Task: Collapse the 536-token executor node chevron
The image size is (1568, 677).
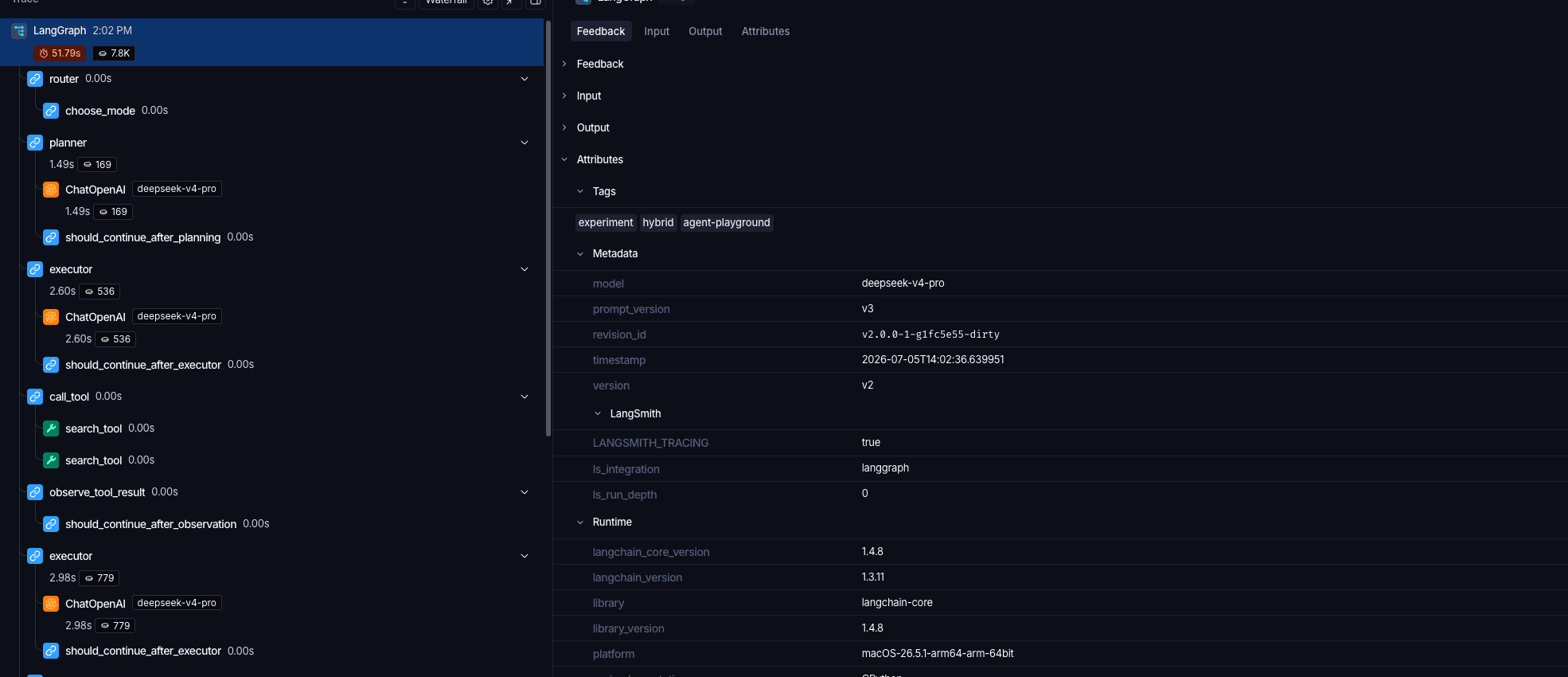Action: (x=525, y=269)
